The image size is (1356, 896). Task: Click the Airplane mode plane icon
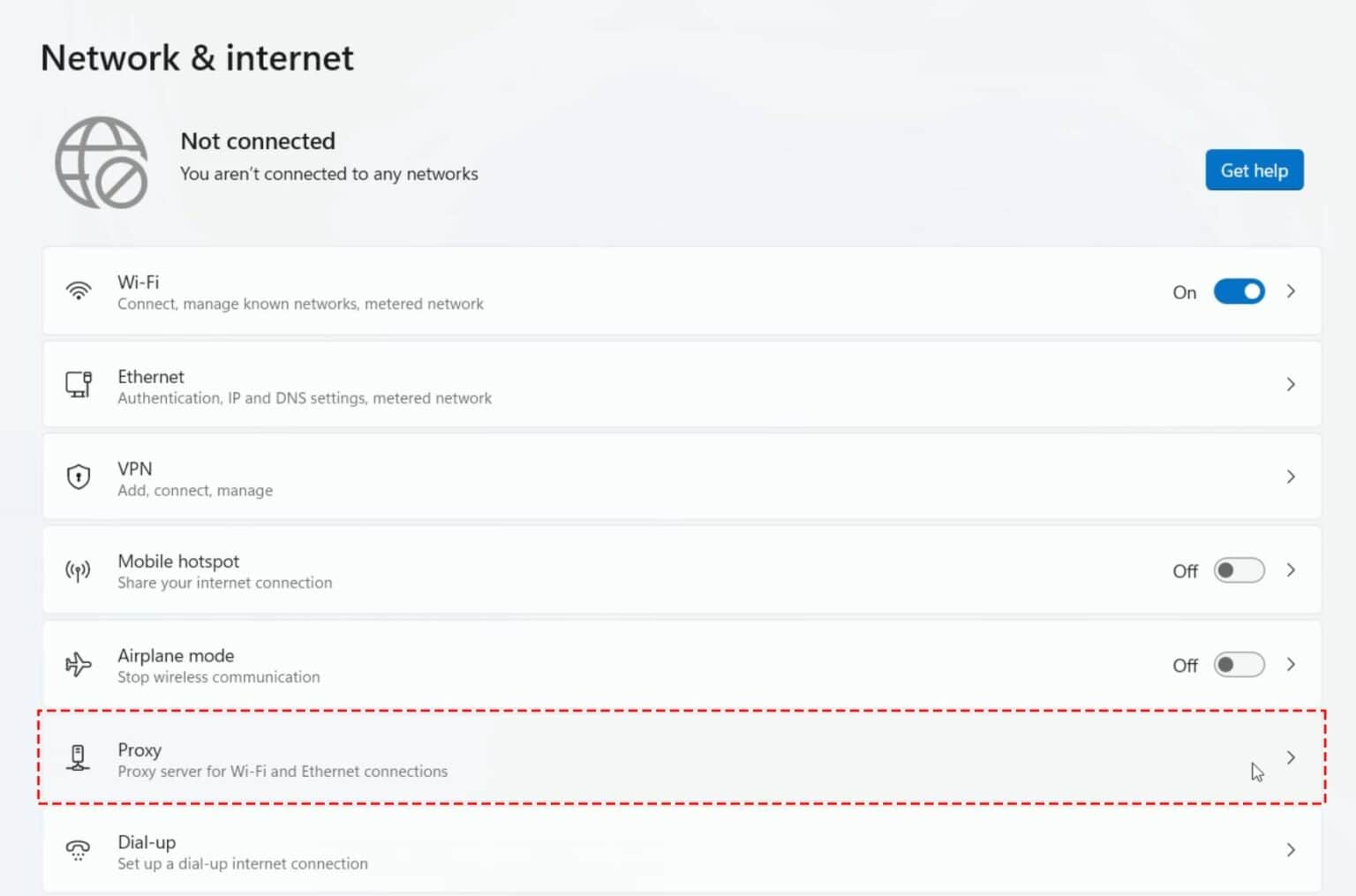(x=79, y=664)
